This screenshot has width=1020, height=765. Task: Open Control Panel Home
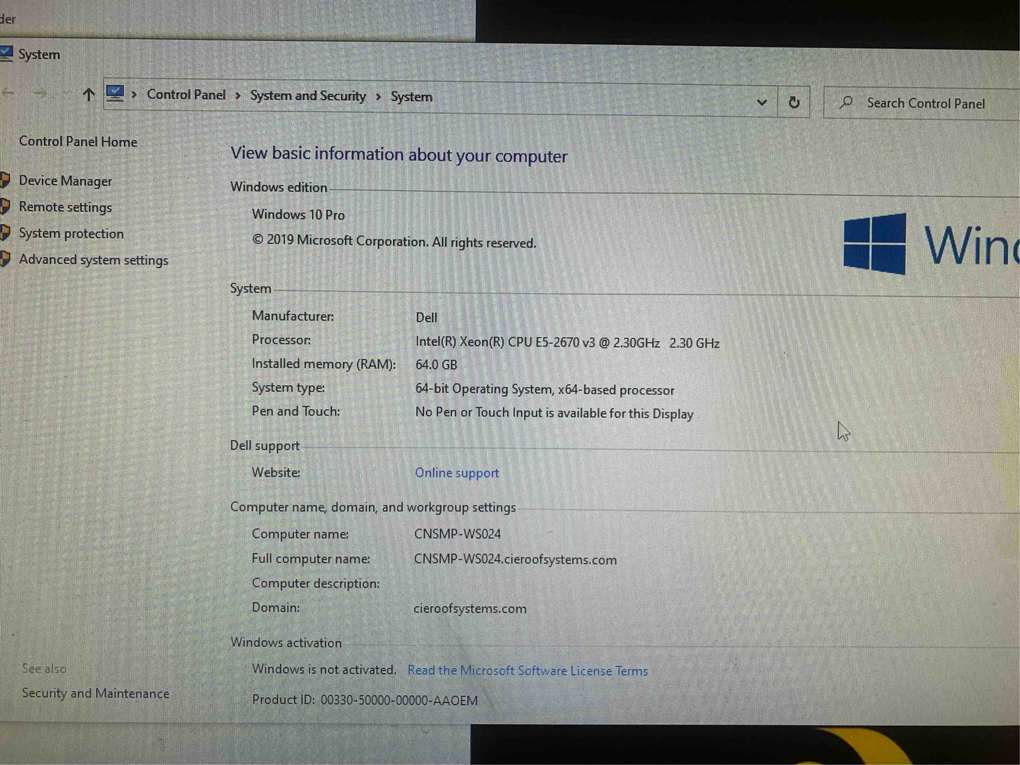[78, 141]
